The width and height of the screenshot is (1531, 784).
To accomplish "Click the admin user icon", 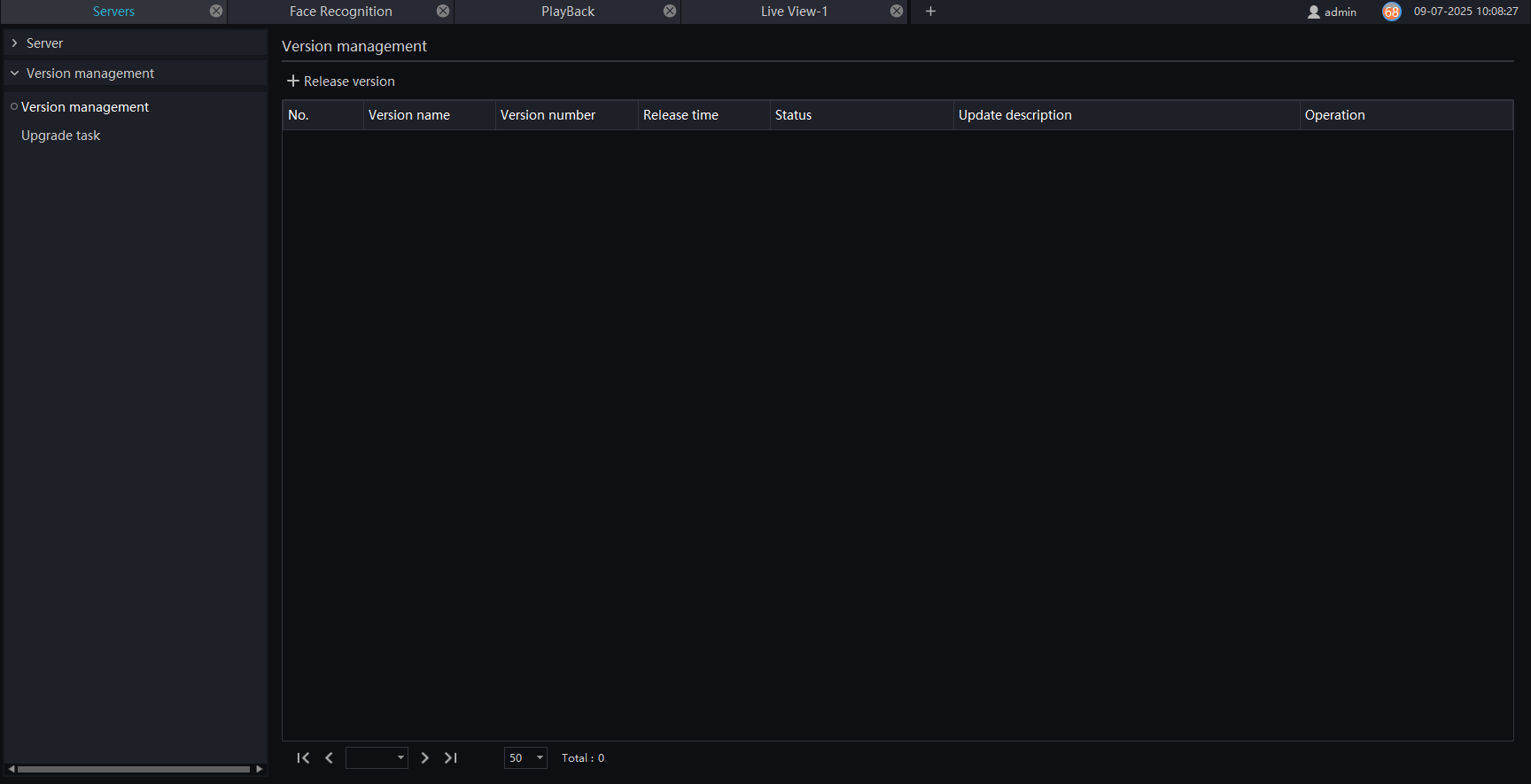I will point(1314,12).
